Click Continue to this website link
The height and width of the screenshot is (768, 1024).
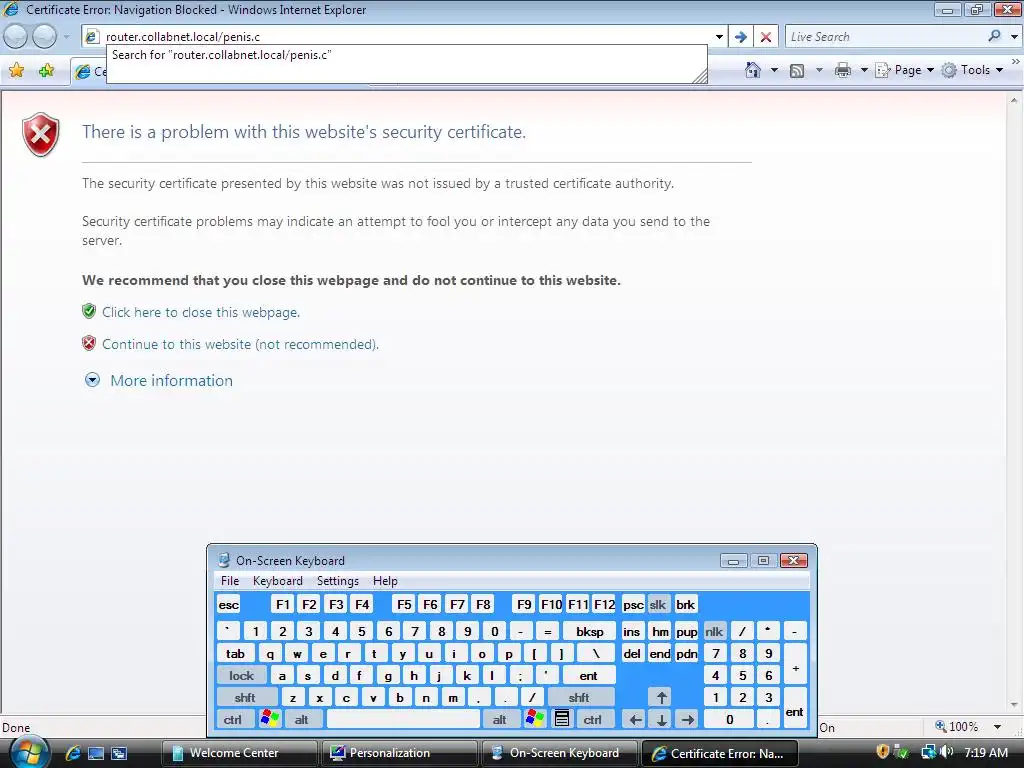[x=240, y=344]
